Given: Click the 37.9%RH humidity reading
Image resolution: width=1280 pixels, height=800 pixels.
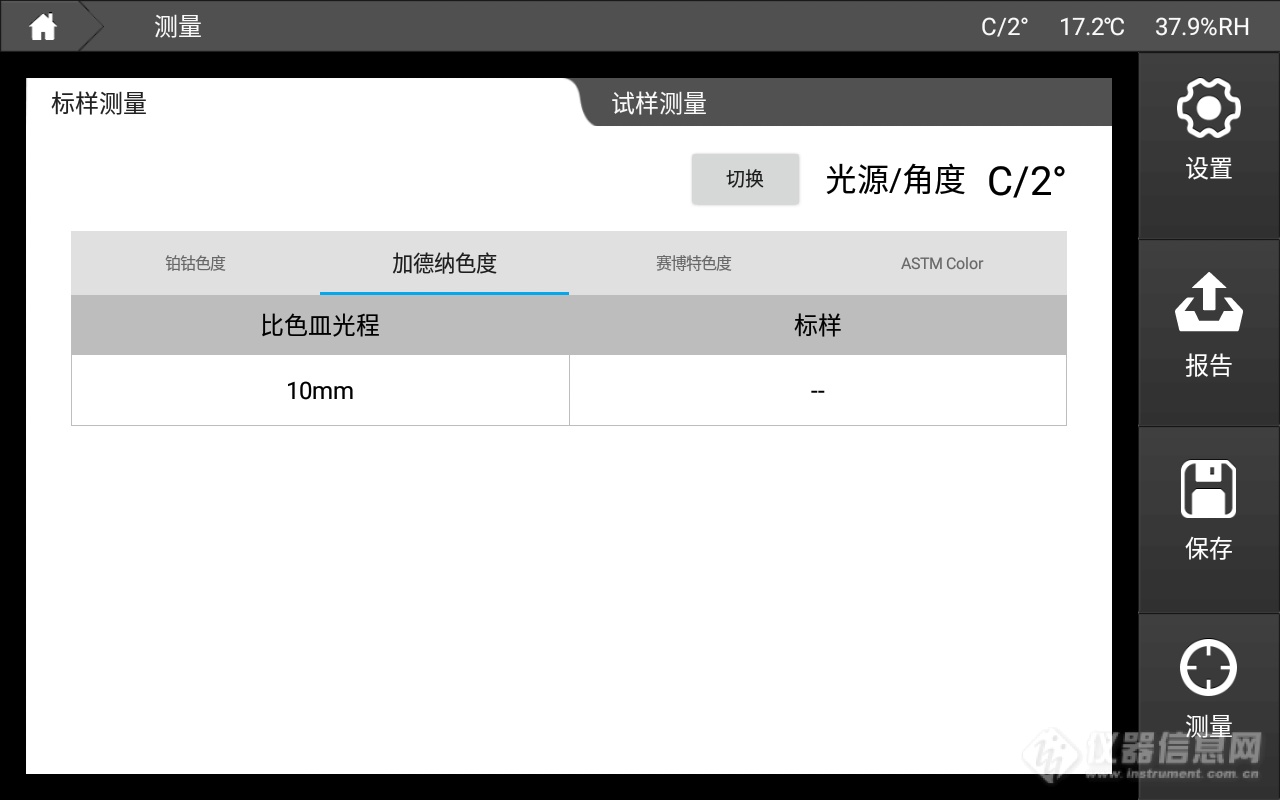Looking at the screenshot, I should pos(1202,27).
